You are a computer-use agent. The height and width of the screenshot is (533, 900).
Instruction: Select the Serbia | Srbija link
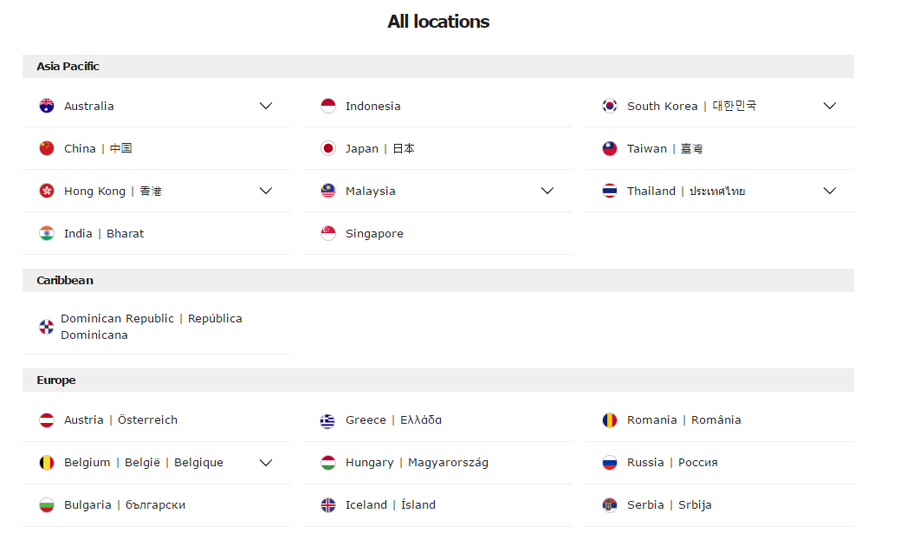[669, 506]
